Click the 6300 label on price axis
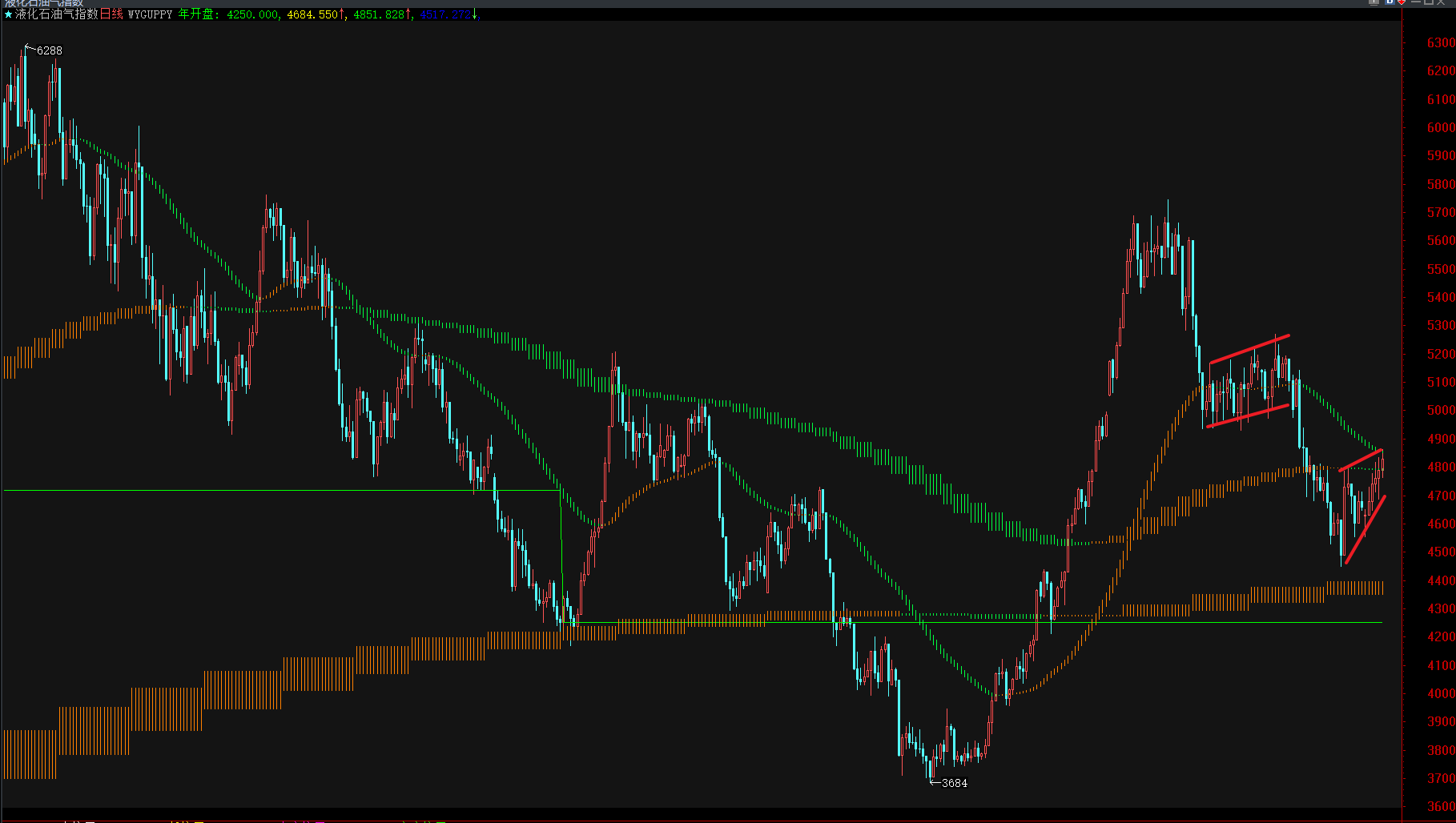 pos(1441,43)
